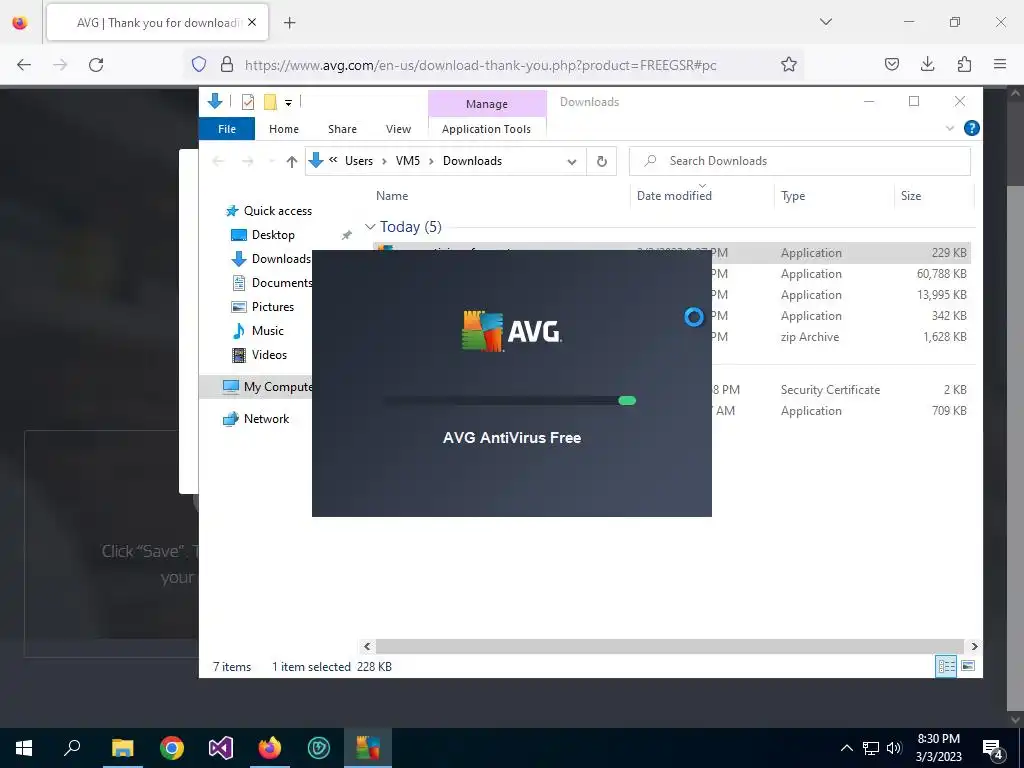Select the 60,788 KB Application file row
Screen dimensions: 1024x768
tap(840, 274)
